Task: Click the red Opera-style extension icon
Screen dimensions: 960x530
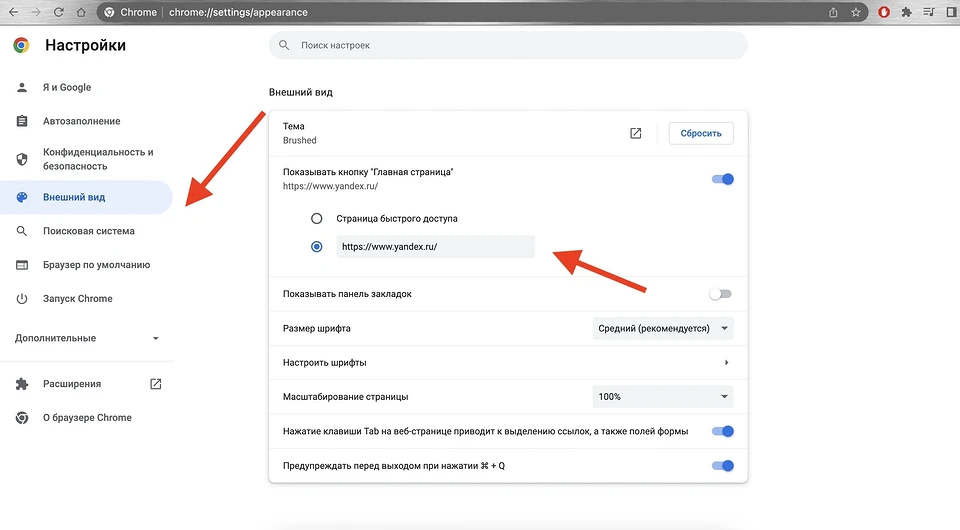Action: (884, 12)
